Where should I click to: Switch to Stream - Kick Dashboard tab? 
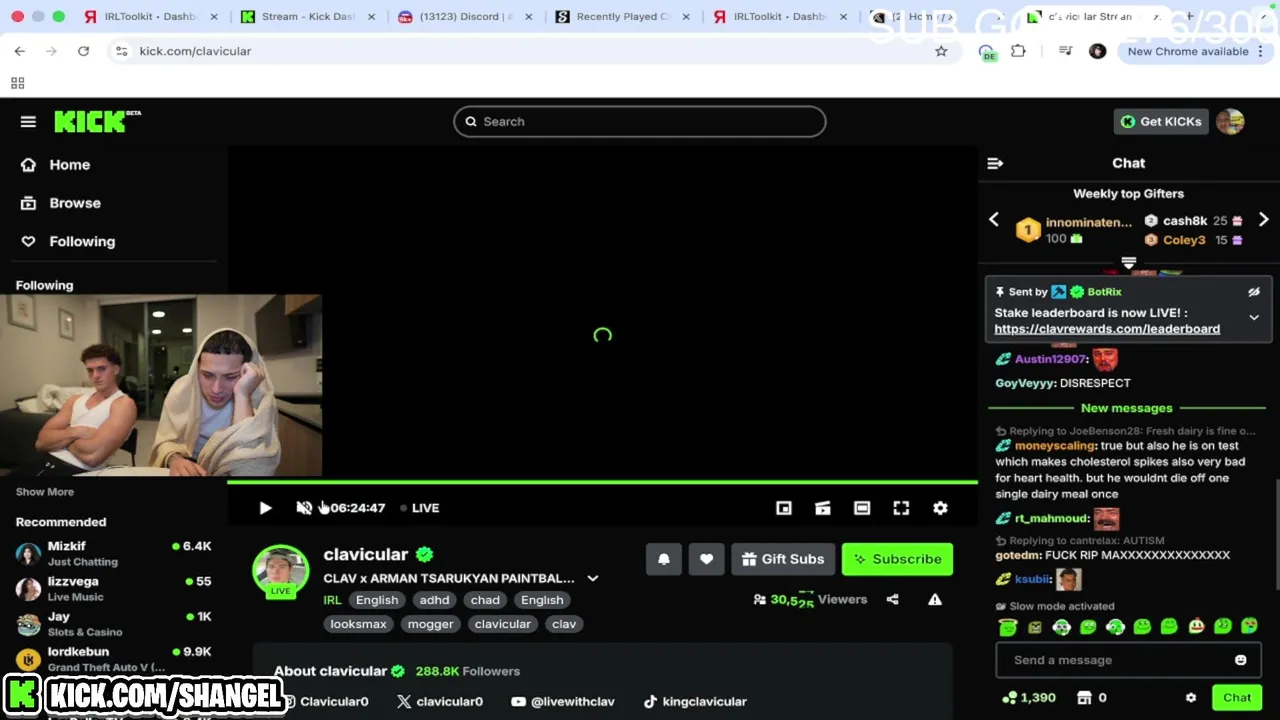[x=306, y=17]
